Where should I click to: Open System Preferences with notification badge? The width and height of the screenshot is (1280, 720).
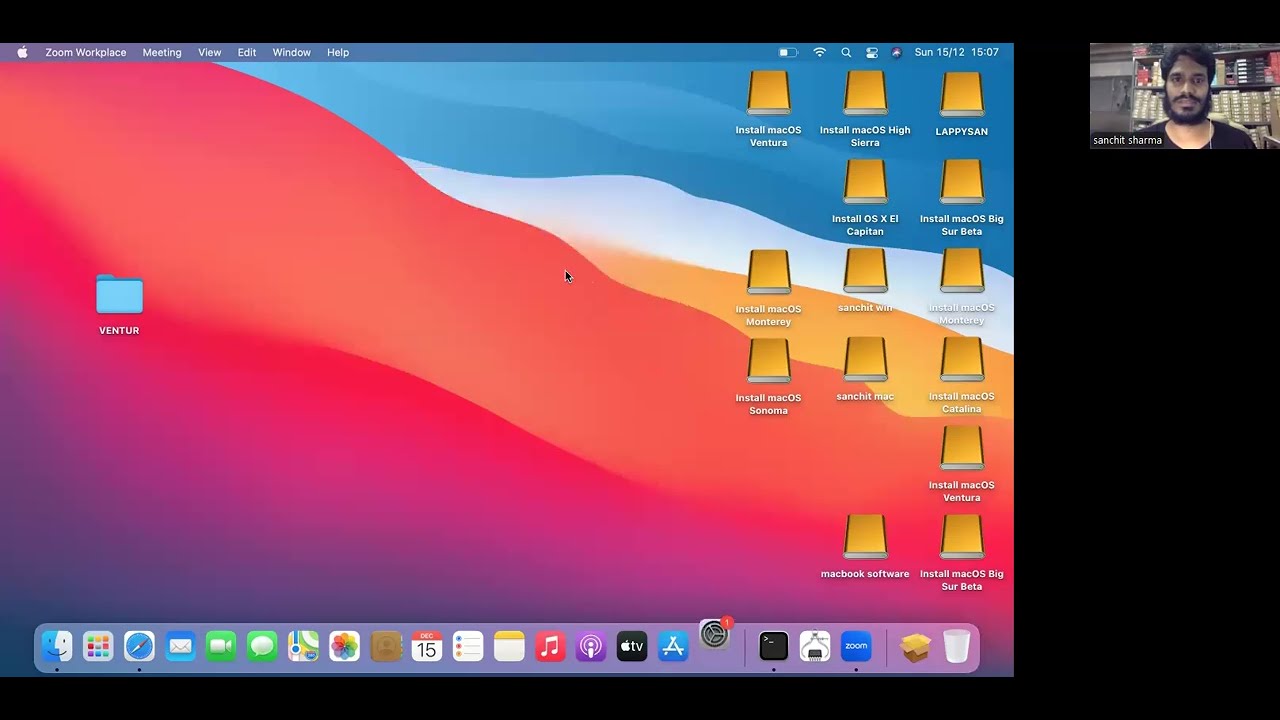pos(715,634)
